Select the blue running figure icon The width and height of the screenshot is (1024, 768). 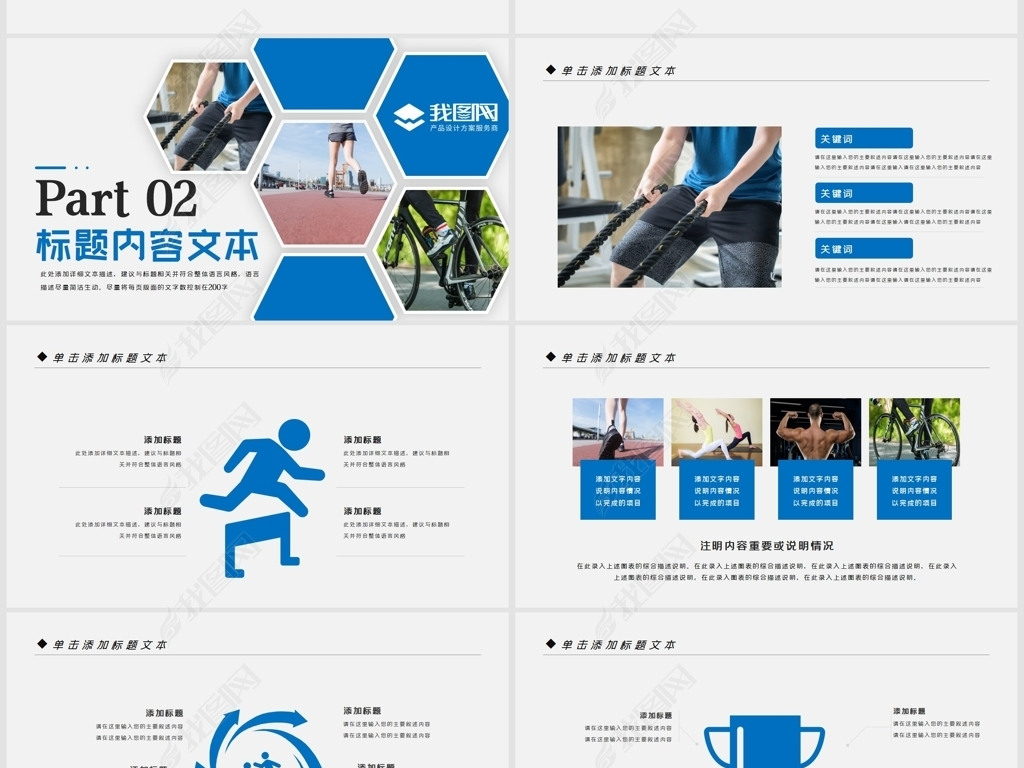coord(263,498)
